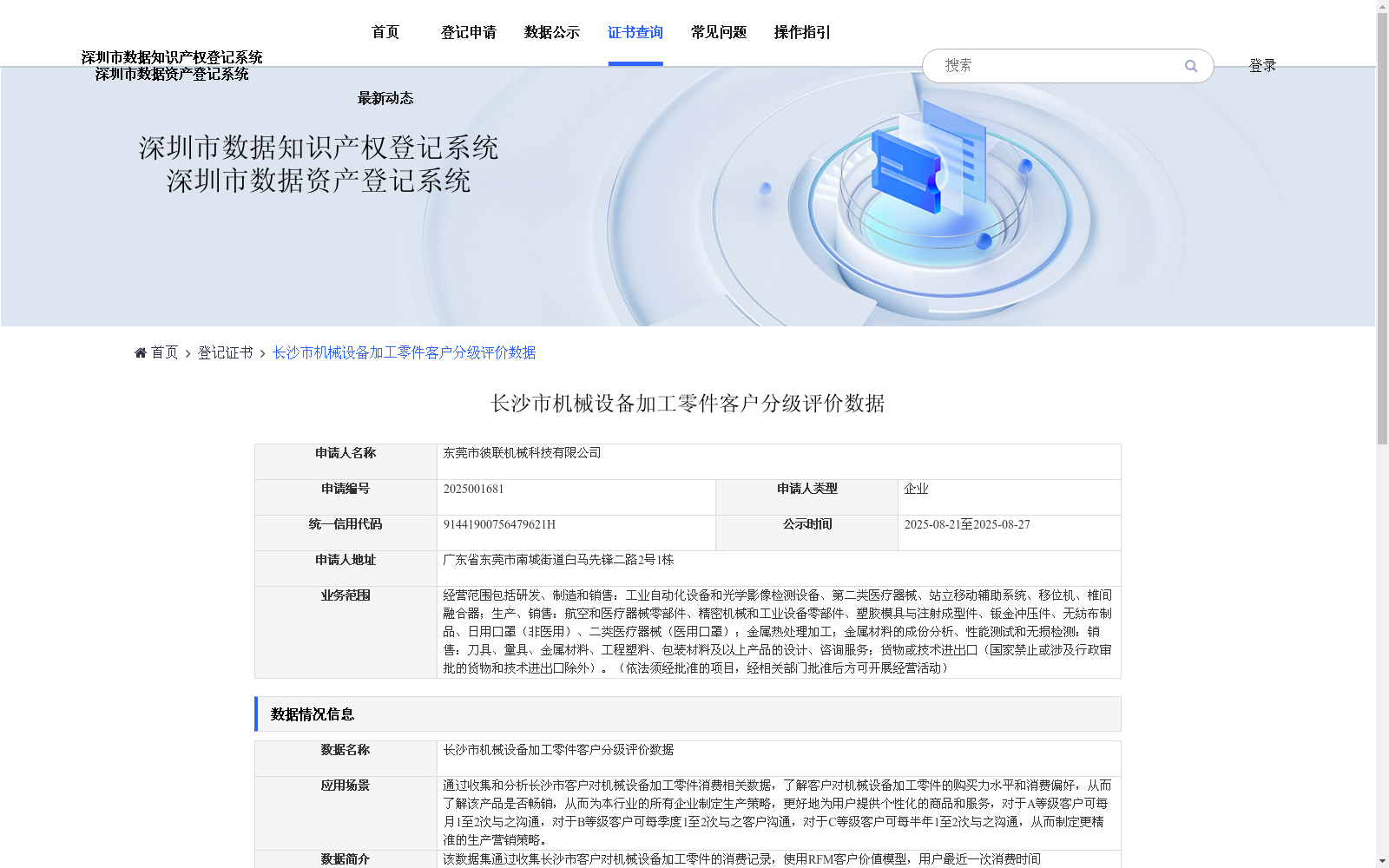Click applicant name 东莞市彼联机械科技有限公司
Image resolution: width=1389 pixels, height=868 pixels.
coord(522,453)
